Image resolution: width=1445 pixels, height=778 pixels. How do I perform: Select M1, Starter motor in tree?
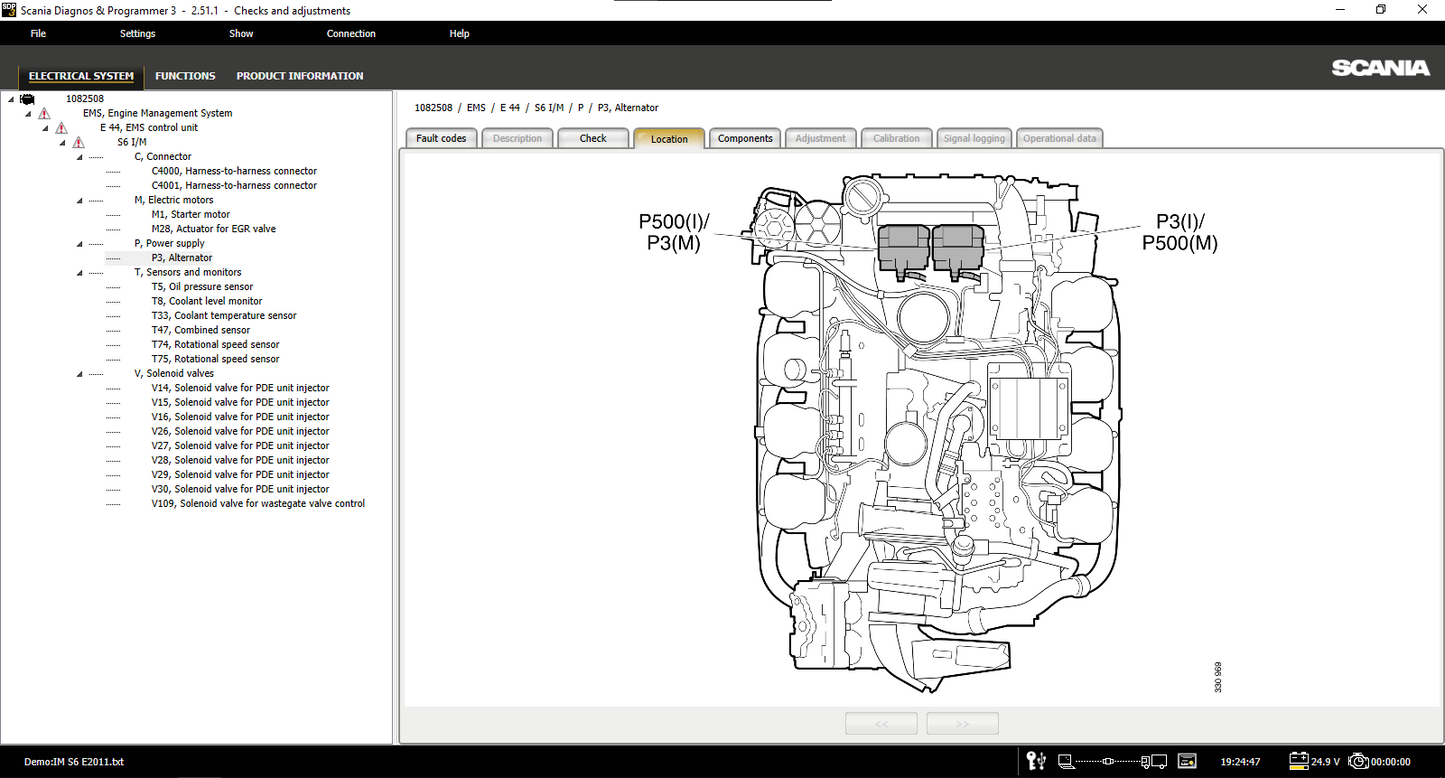[x=190, y=215]
